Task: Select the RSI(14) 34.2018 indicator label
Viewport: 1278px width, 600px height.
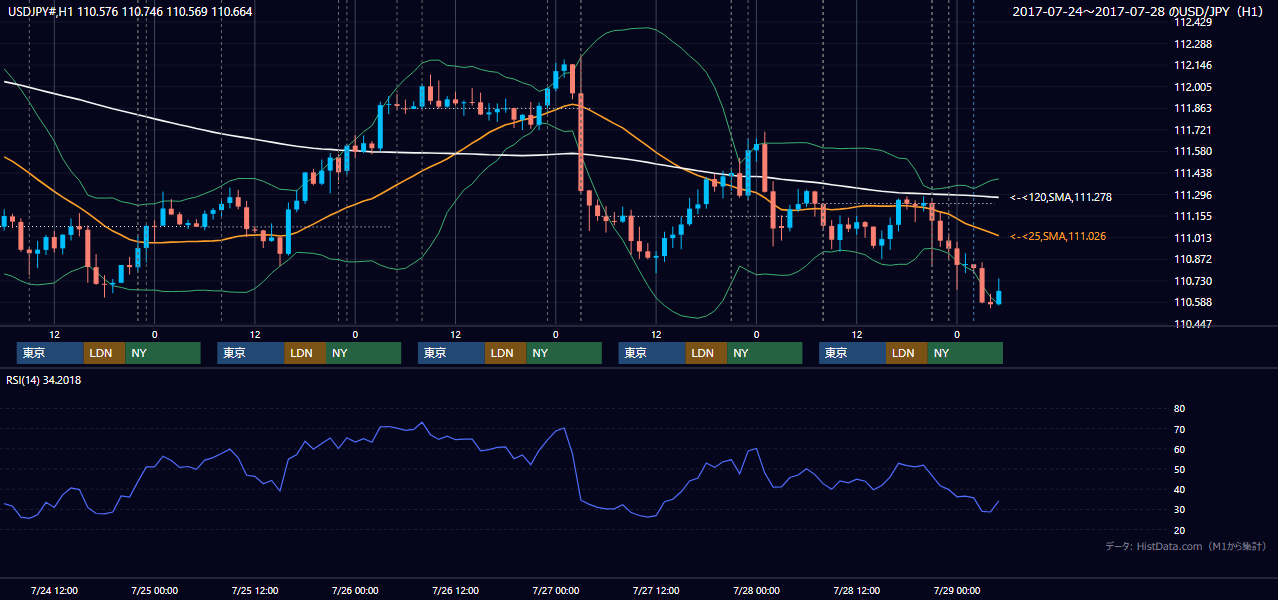Action: pos(43,380)
